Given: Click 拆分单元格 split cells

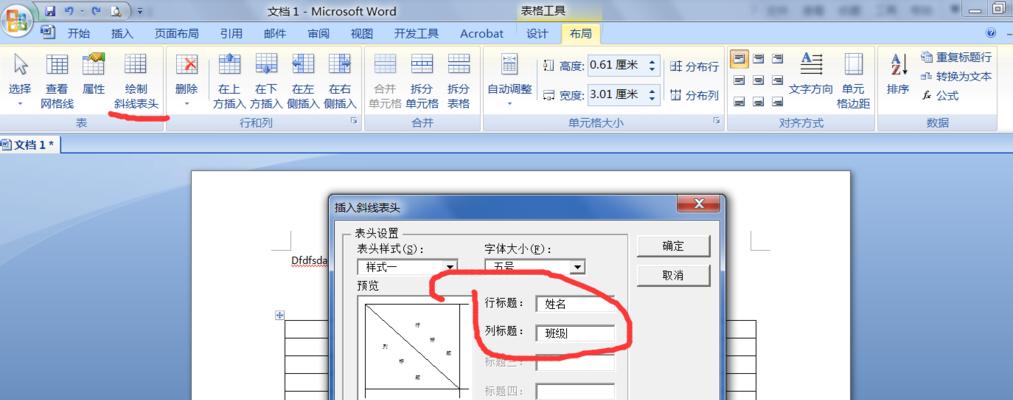Looking at the screenshot, I should (422, 80).
